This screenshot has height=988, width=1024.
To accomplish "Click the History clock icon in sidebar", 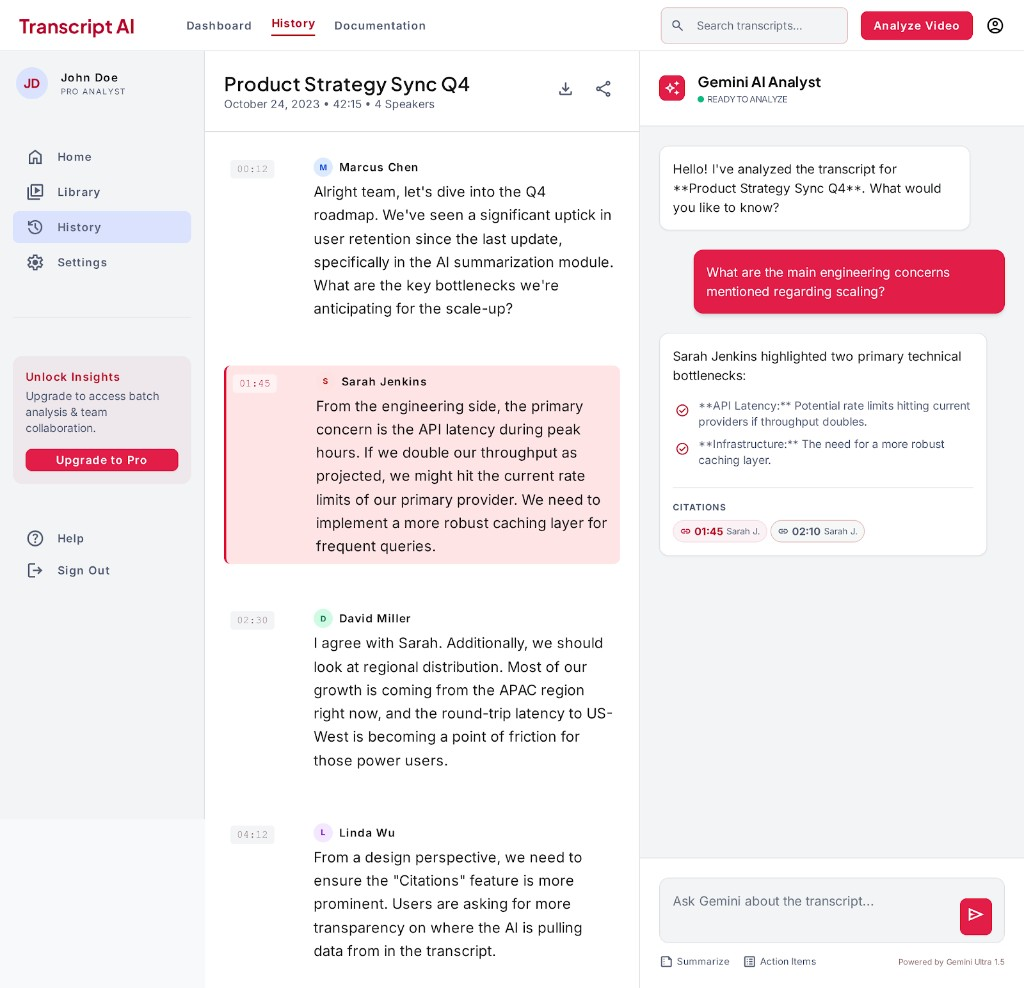I will coord(35,227).
